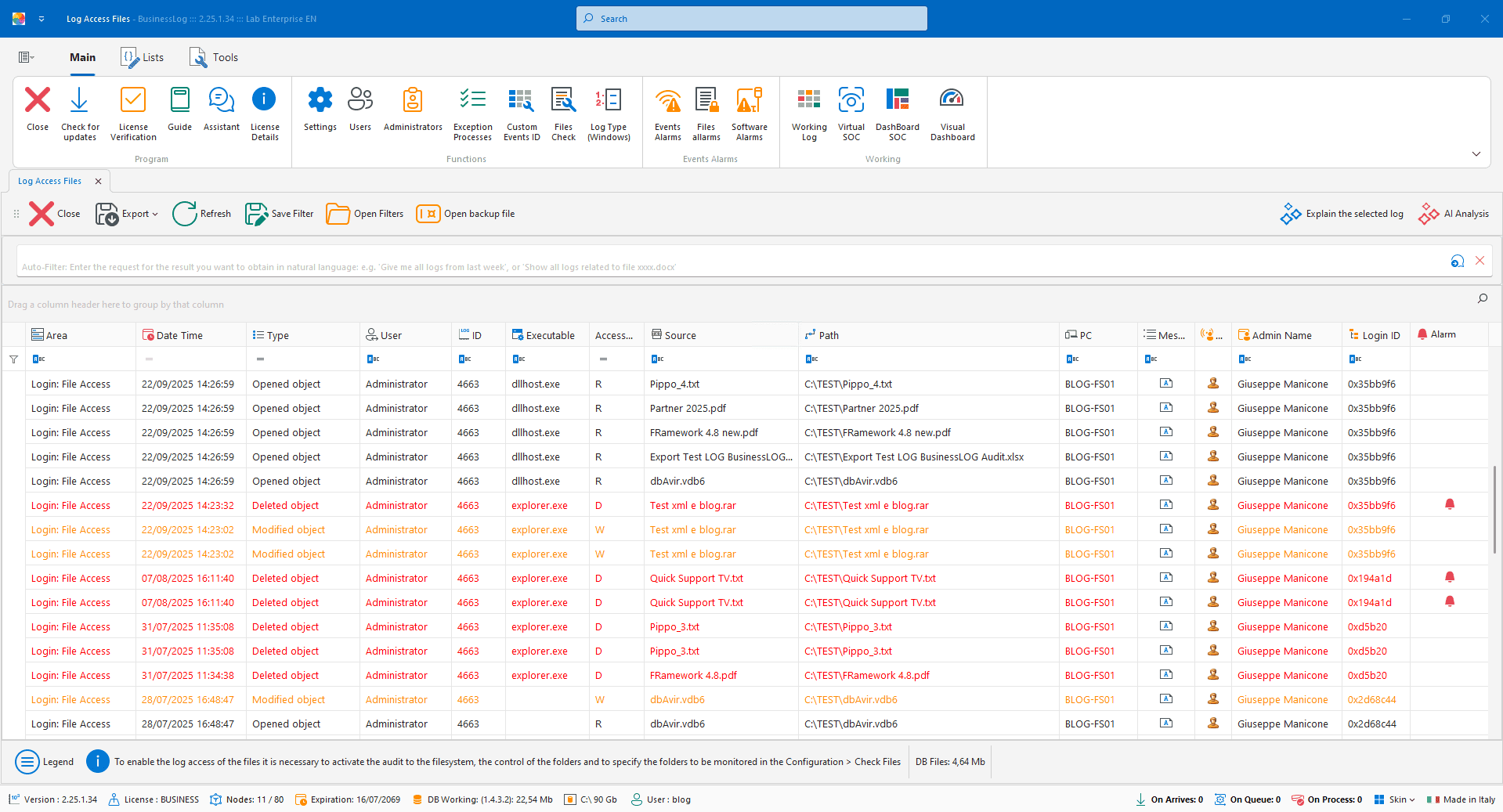
Task: Click the top Search box
Action: click(x=752, y=19)
